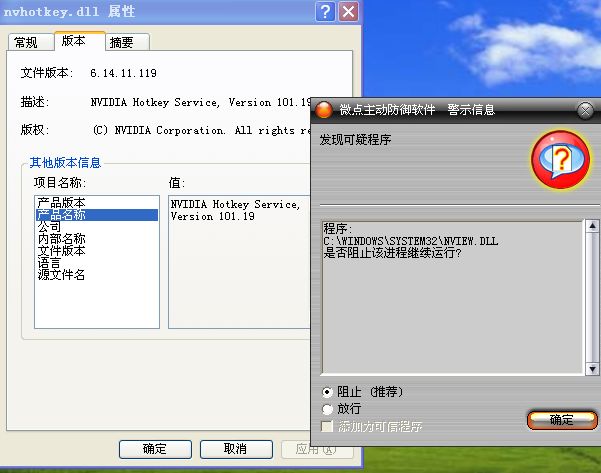The height and width of the screenshot is (473, 601).
Task: Click the red question mark warning icon
Action: click(560, 159)
